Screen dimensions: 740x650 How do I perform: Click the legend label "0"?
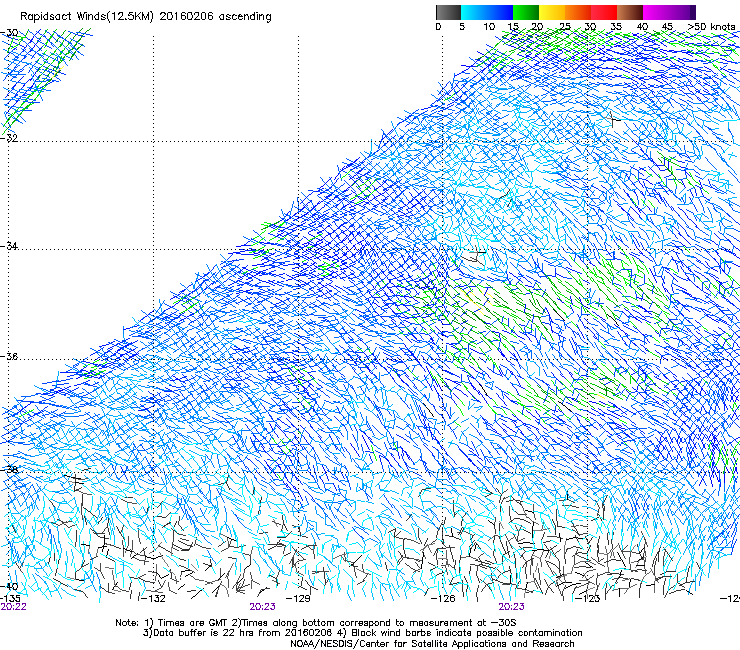pyautogui.click(x=438, y=27)
